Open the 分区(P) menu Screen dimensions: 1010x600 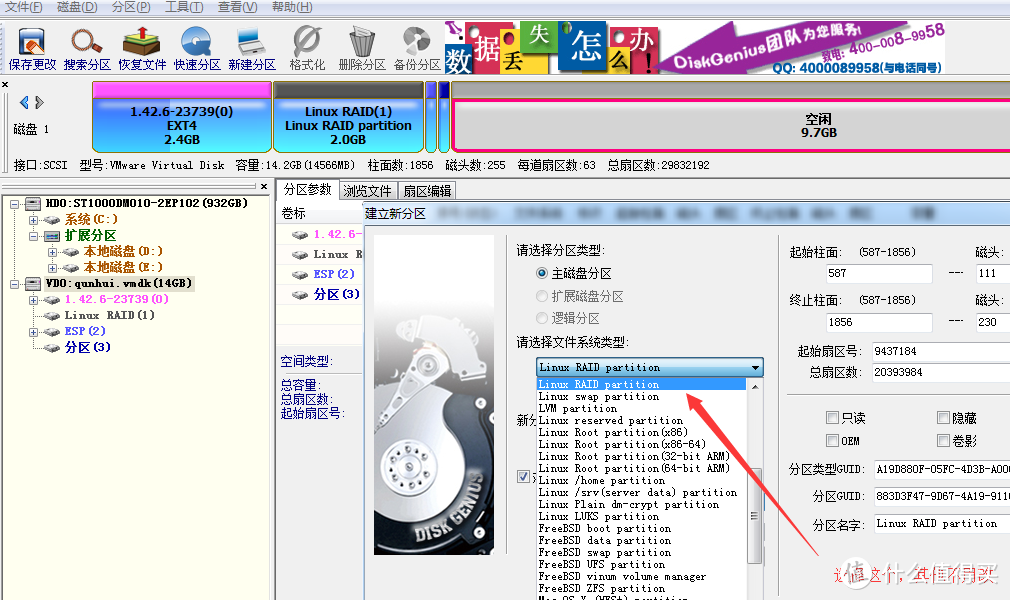[x=131, y=7]
